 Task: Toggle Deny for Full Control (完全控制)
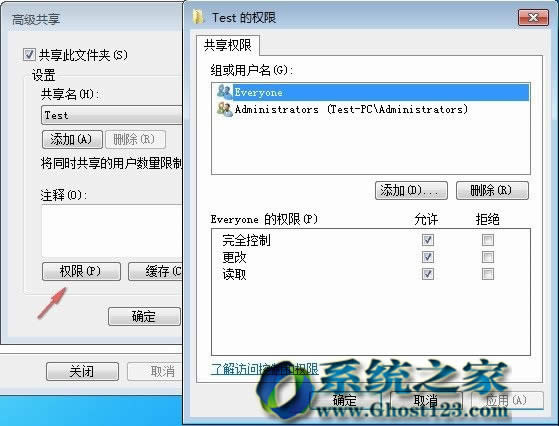pos(488,240)
